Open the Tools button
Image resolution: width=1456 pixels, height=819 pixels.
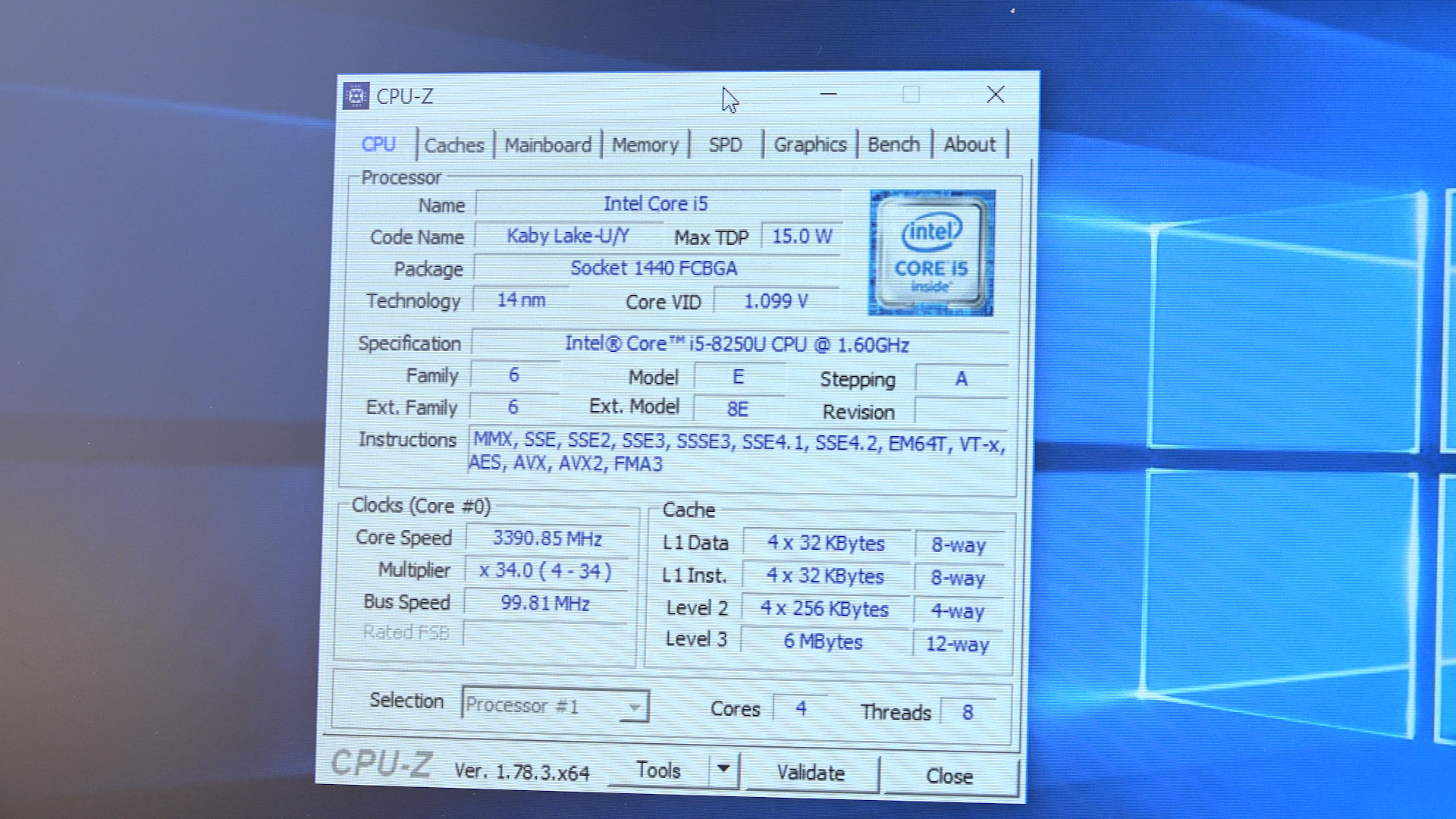pos(658,770)
